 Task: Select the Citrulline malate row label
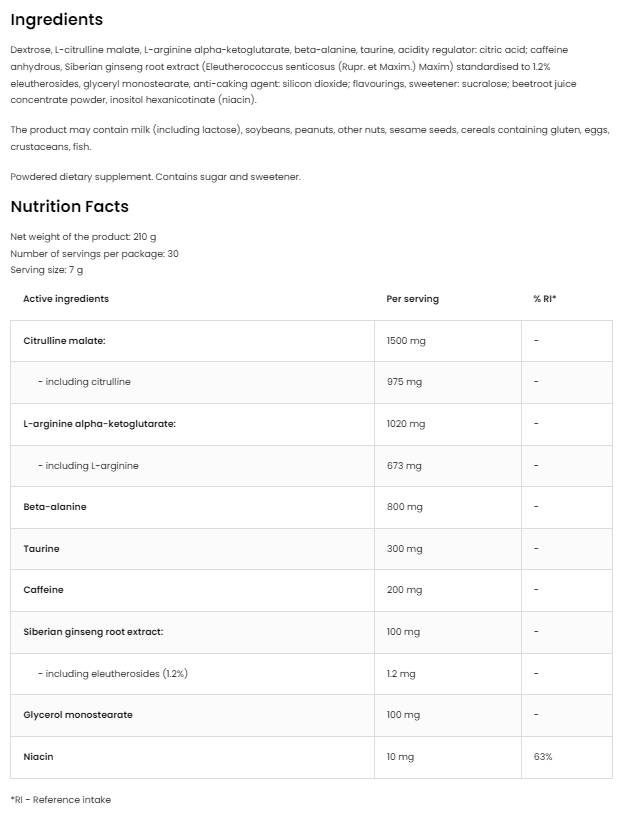point(64,341)
